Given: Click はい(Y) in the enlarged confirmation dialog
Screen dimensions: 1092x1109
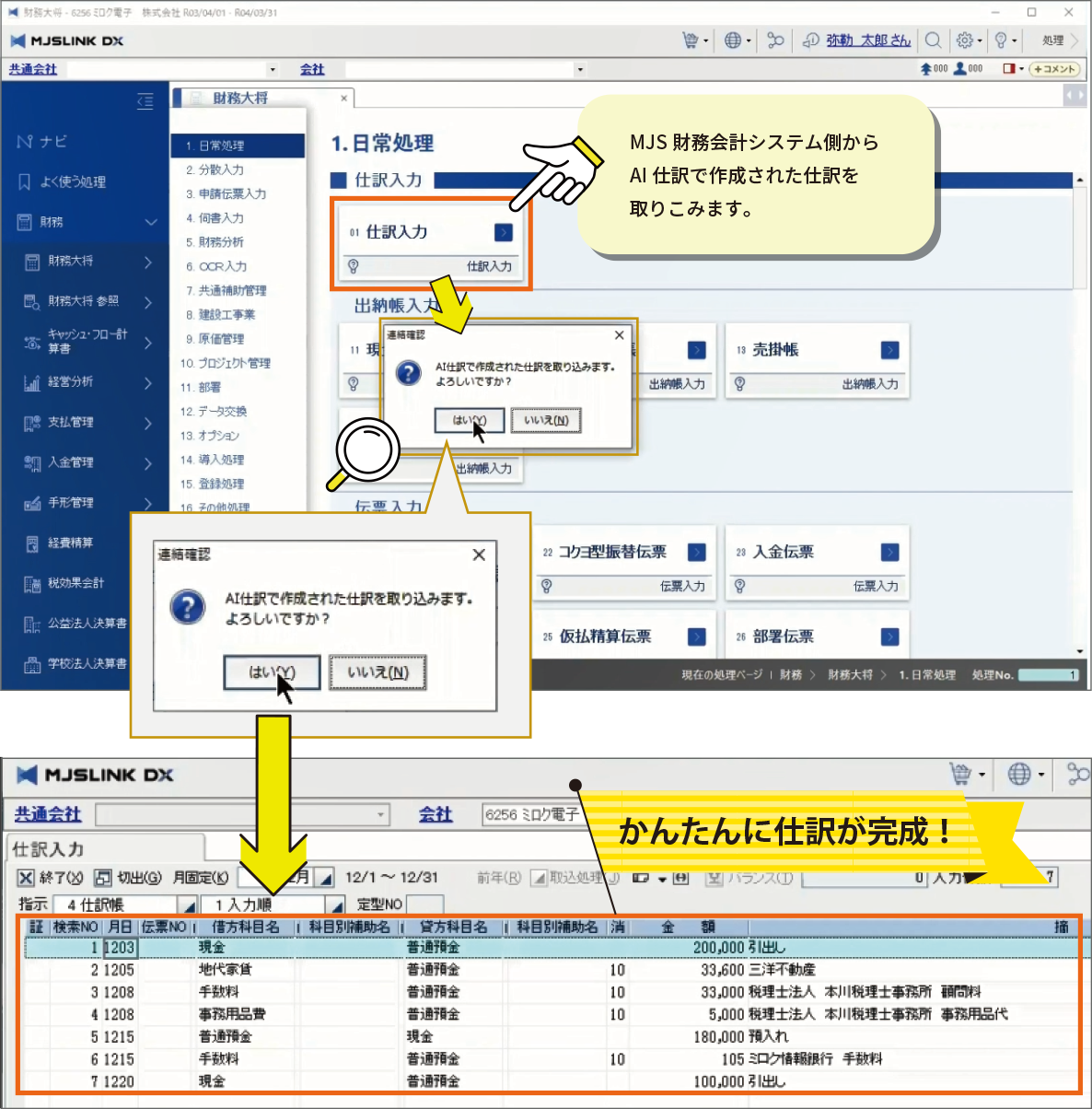Looking at the screenshot, I should 272,672.
